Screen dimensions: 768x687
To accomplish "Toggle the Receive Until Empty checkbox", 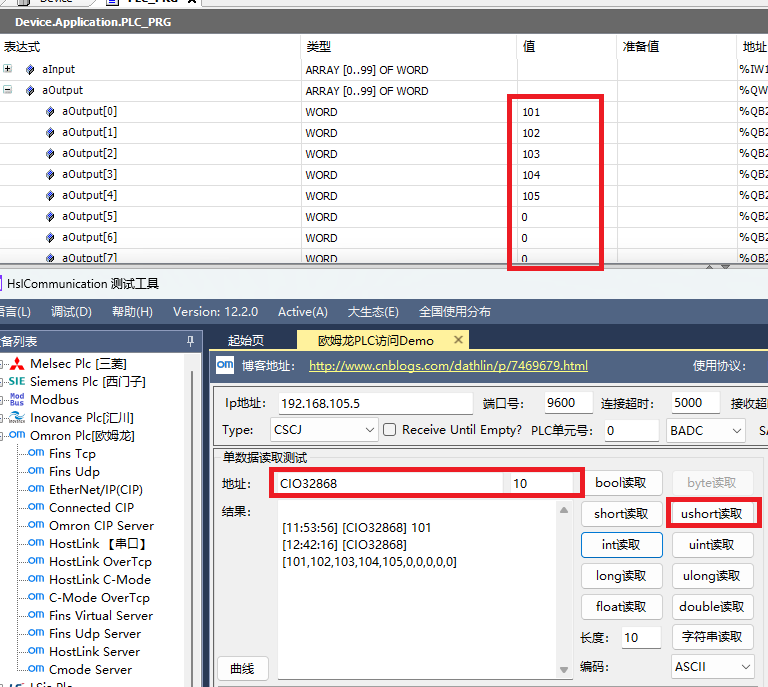I will click(391, 430).
